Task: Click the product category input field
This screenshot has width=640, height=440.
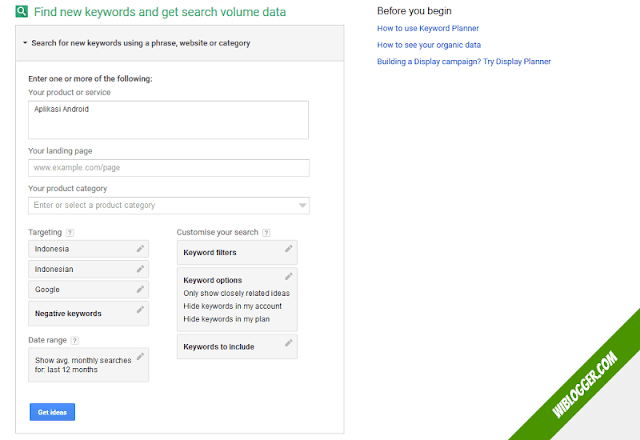Action: pos(169,205)
